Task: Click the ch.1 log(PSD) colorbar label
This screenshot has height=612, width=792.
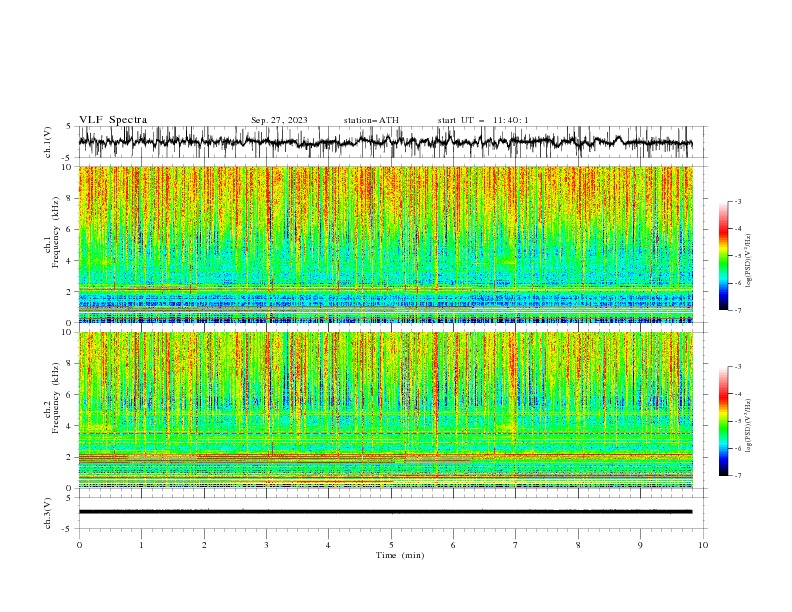Action: [749, 261]
